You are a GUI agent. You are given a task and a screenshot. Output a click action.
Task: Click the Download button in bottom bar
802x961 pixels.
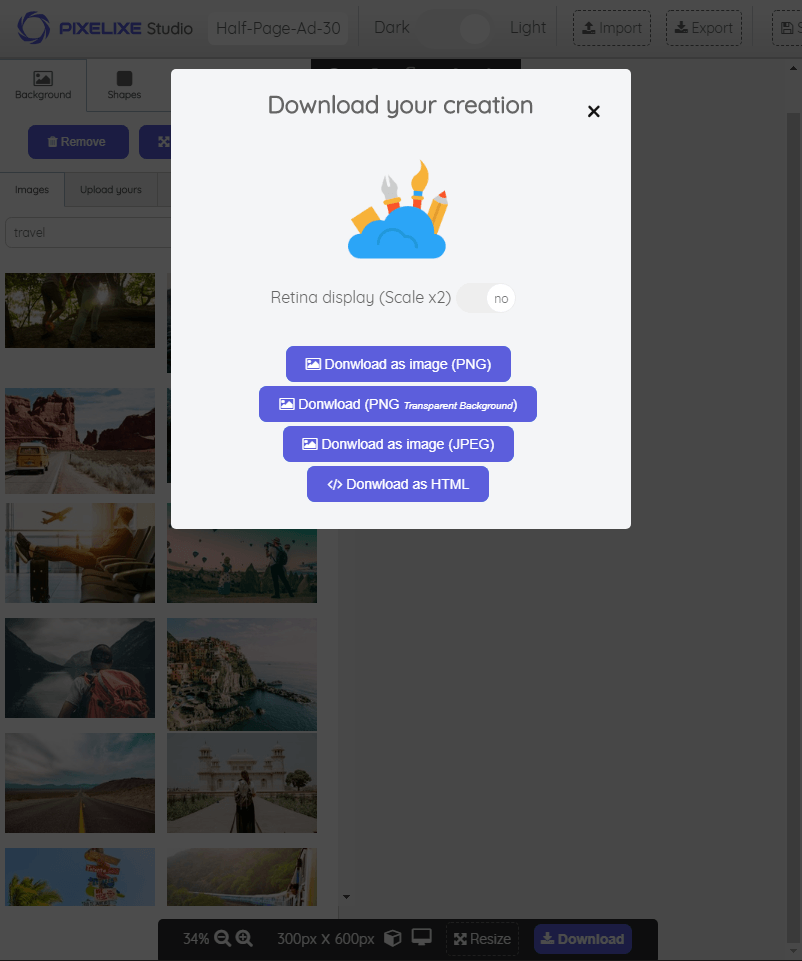(x=583, y=939)
